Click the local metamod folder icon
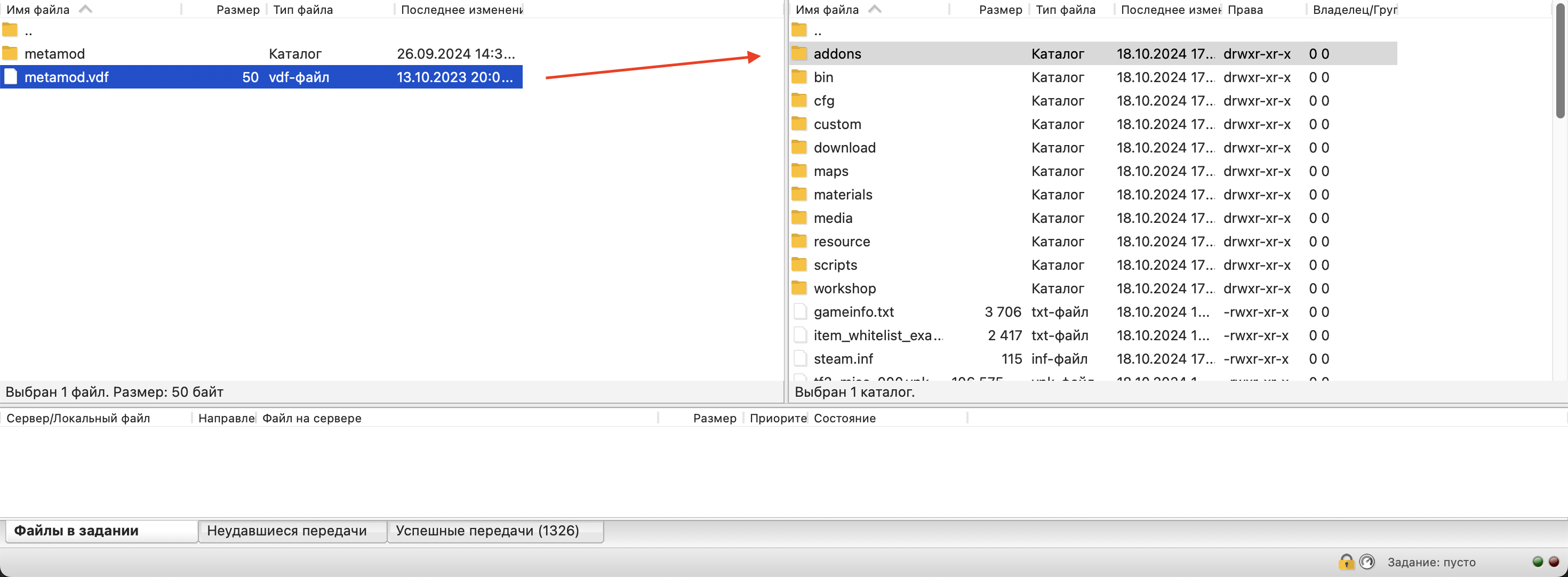1568x577 pixels. click(x=10, y=53)
